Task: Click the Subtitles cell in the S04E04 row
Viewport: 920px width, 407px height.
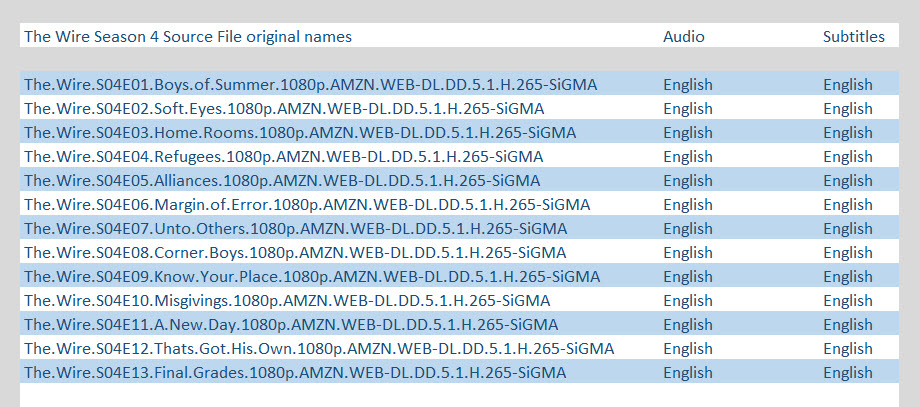Action: 848,157
